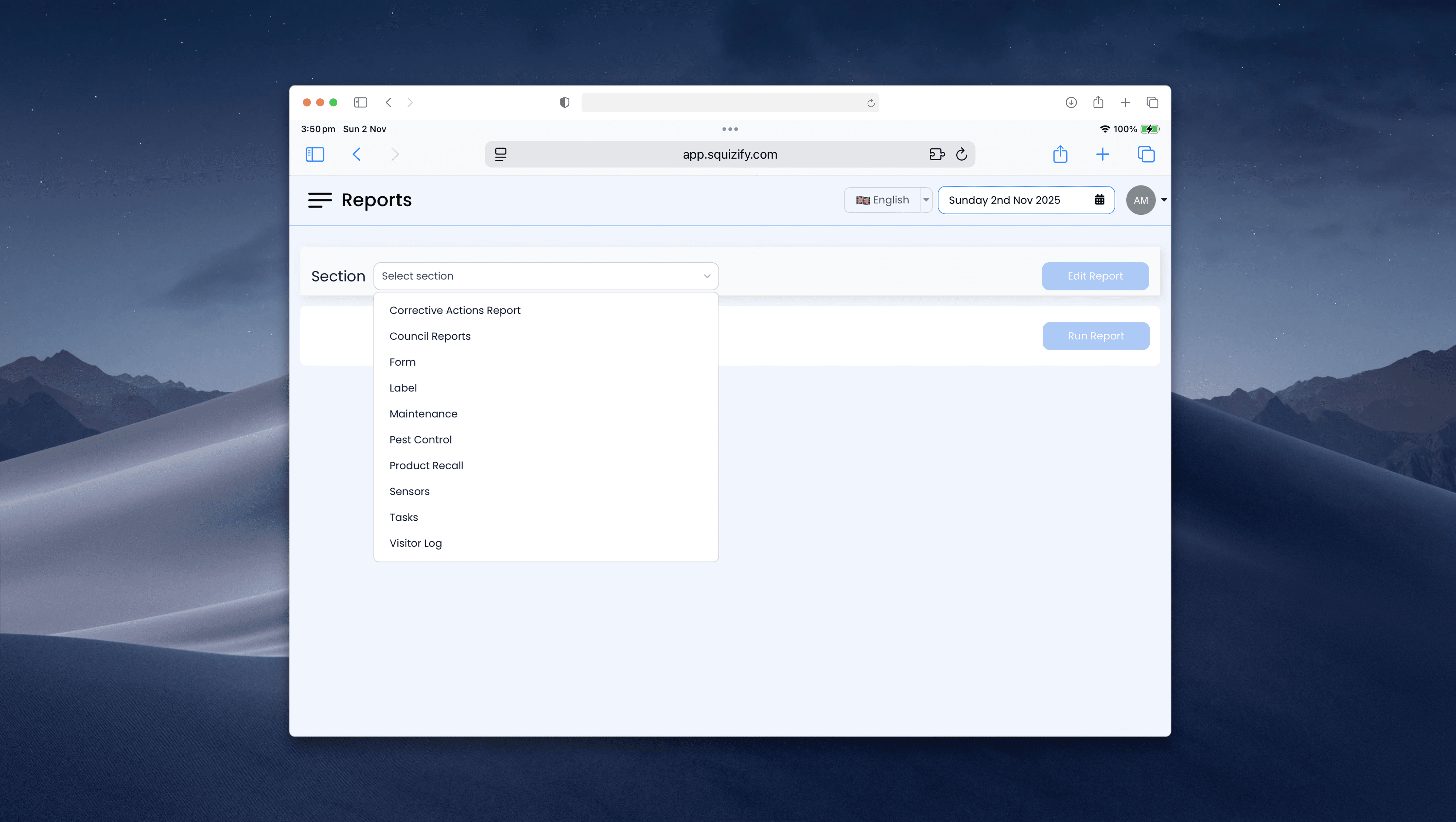Image resolution: width=1456 pixels, height=822 pixels.
Task: Open new tab with blue plus icon
Action: click(x=1102, y=154)
